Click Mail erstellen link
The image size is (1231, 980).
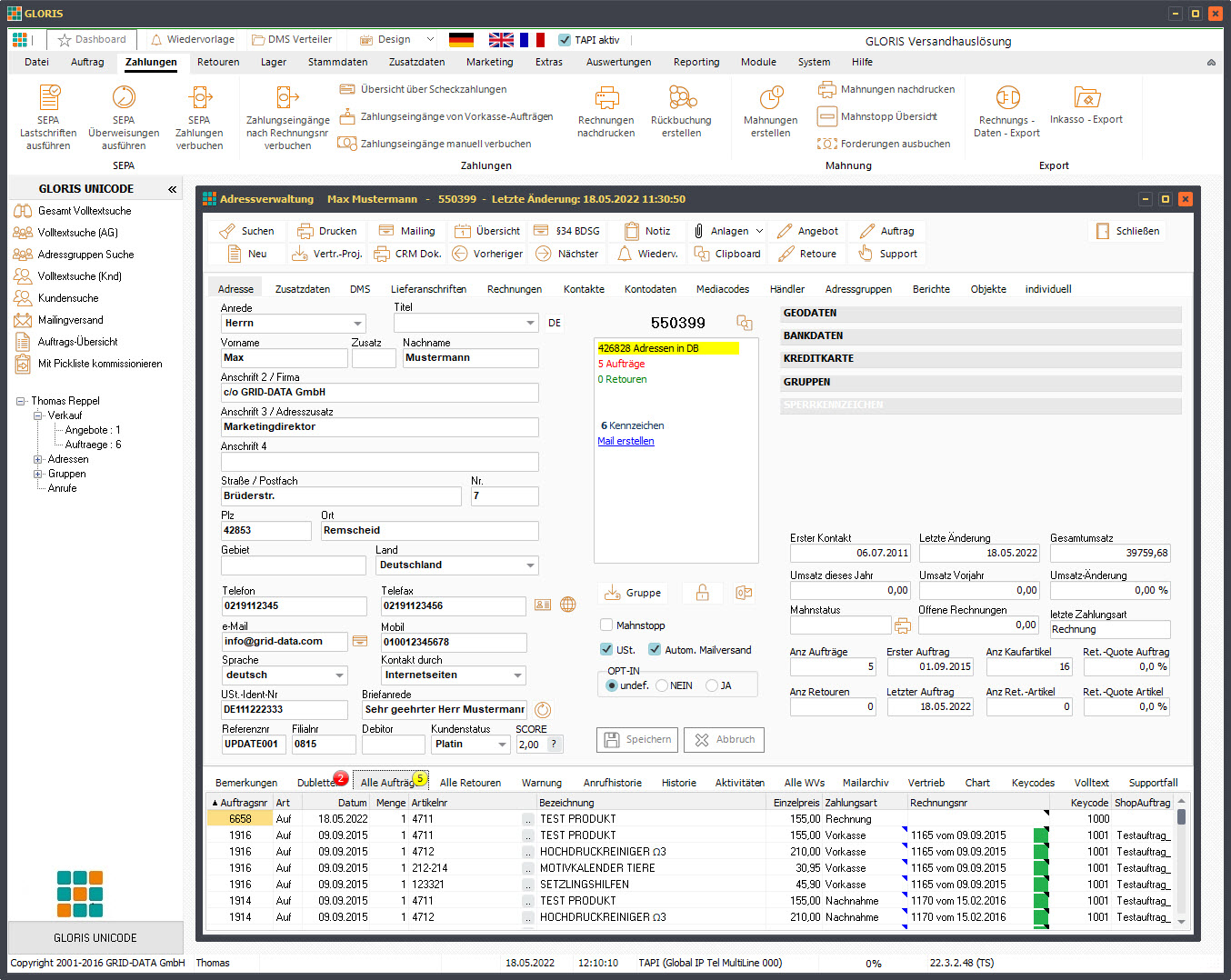(626, 441)
